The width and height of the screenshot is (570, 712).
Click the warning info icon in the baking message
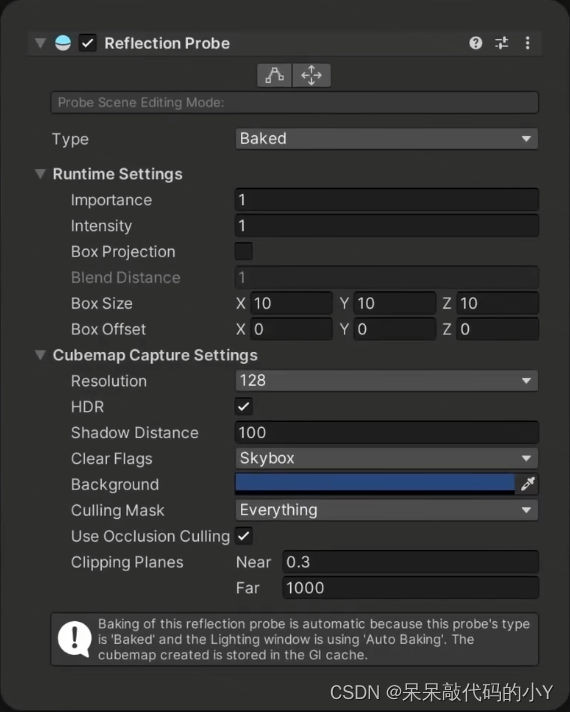74,639
